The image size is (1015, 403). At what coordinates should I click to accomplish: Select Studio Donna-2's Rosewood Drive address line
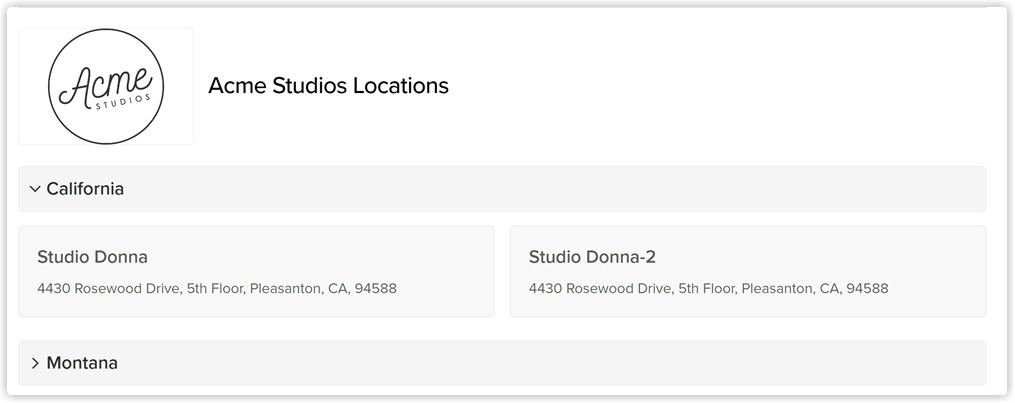[708, 289]
